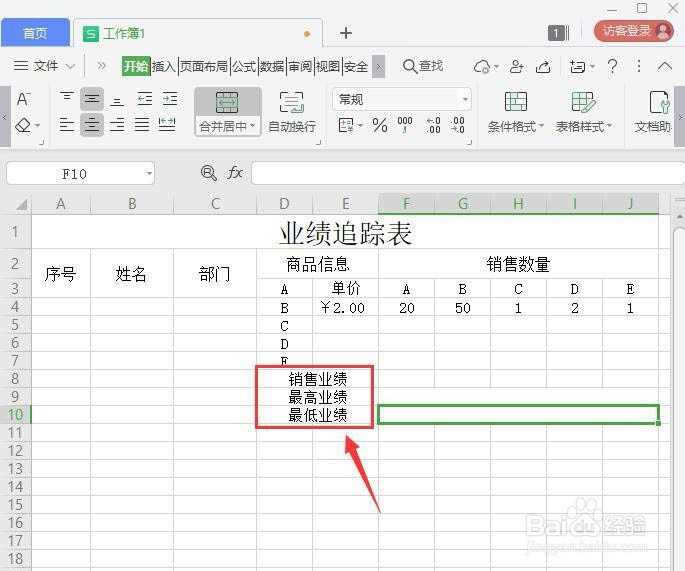
Task: Apply justify alignment
Action: tap(142, 125)
